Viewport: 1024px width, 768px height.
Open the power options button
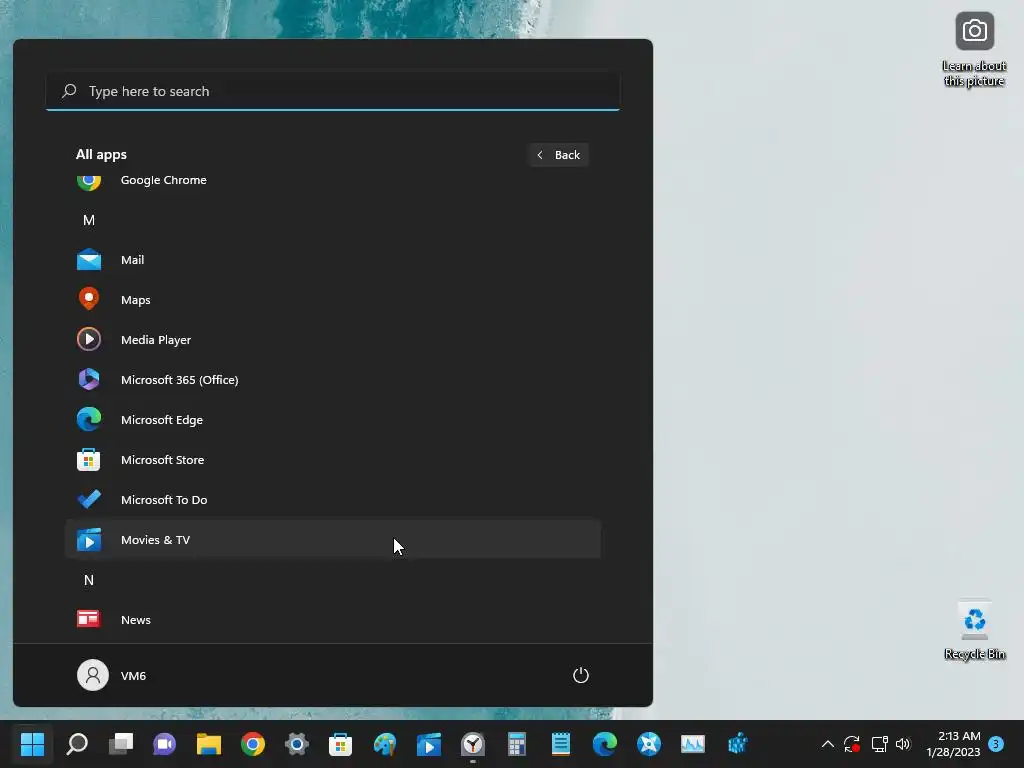click(581, 675)
